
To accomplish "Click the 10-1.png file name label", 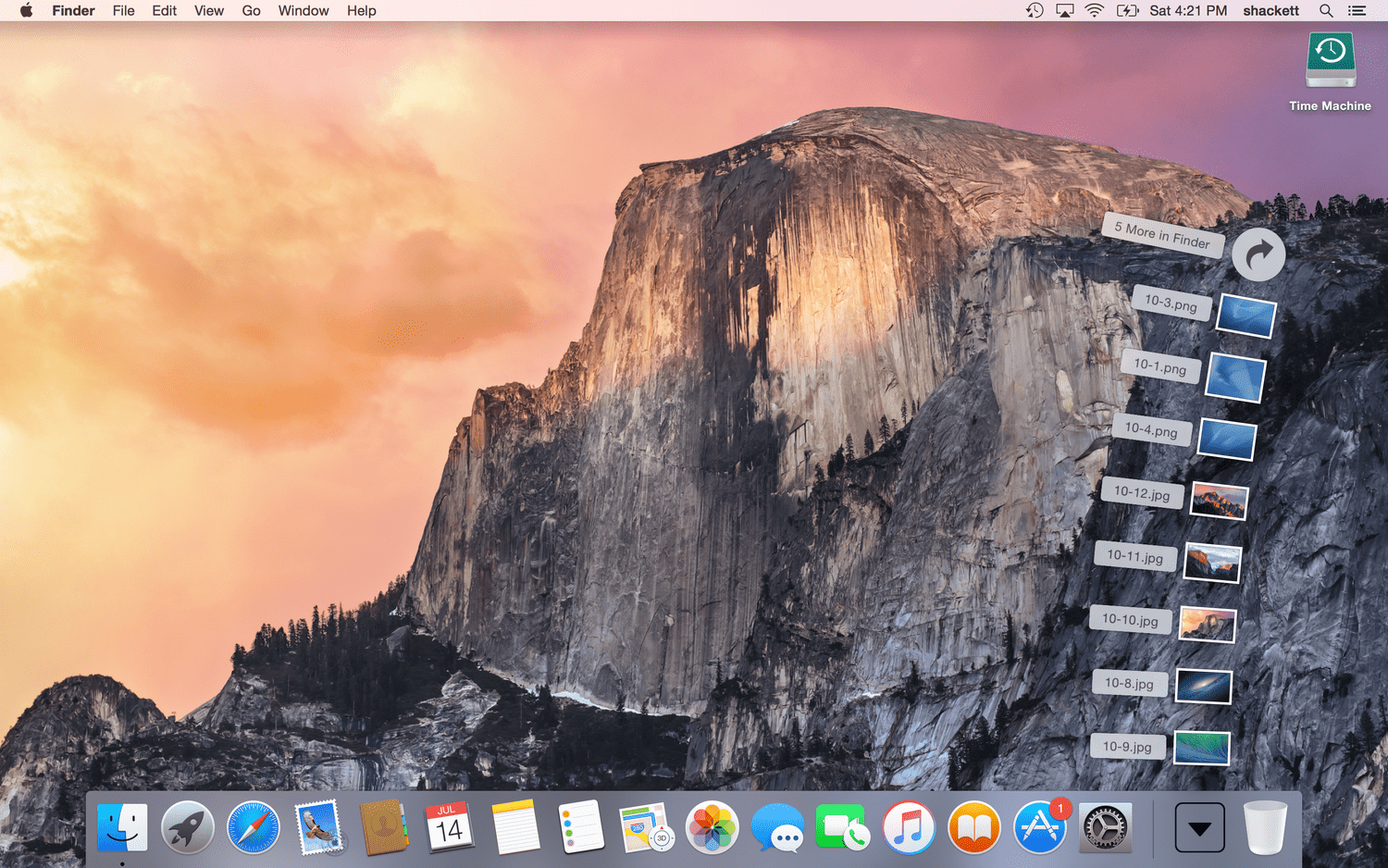I will pos(1160,366).
